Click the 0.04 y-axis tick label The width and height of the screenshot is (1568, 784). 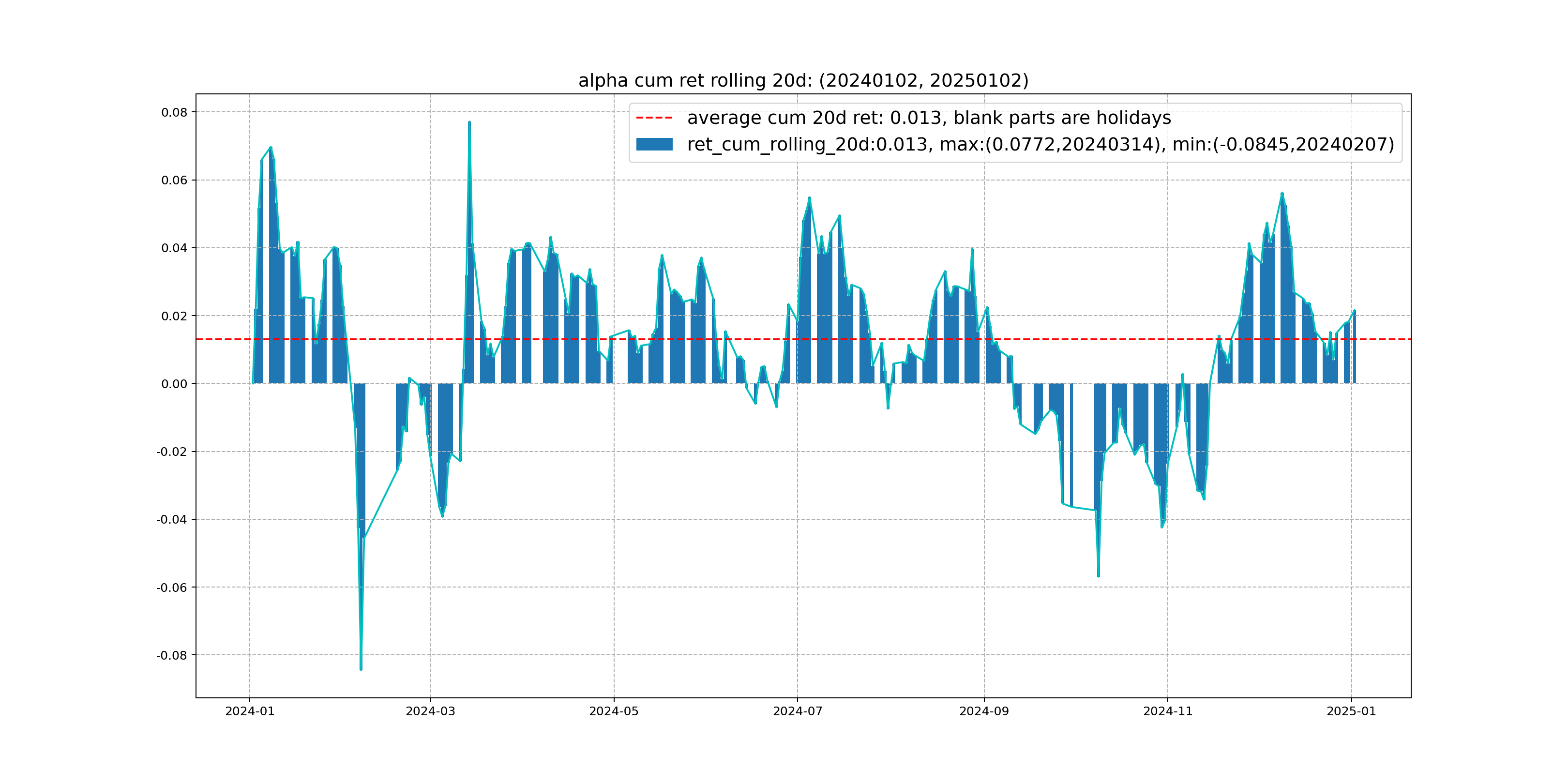pos(174,248)
